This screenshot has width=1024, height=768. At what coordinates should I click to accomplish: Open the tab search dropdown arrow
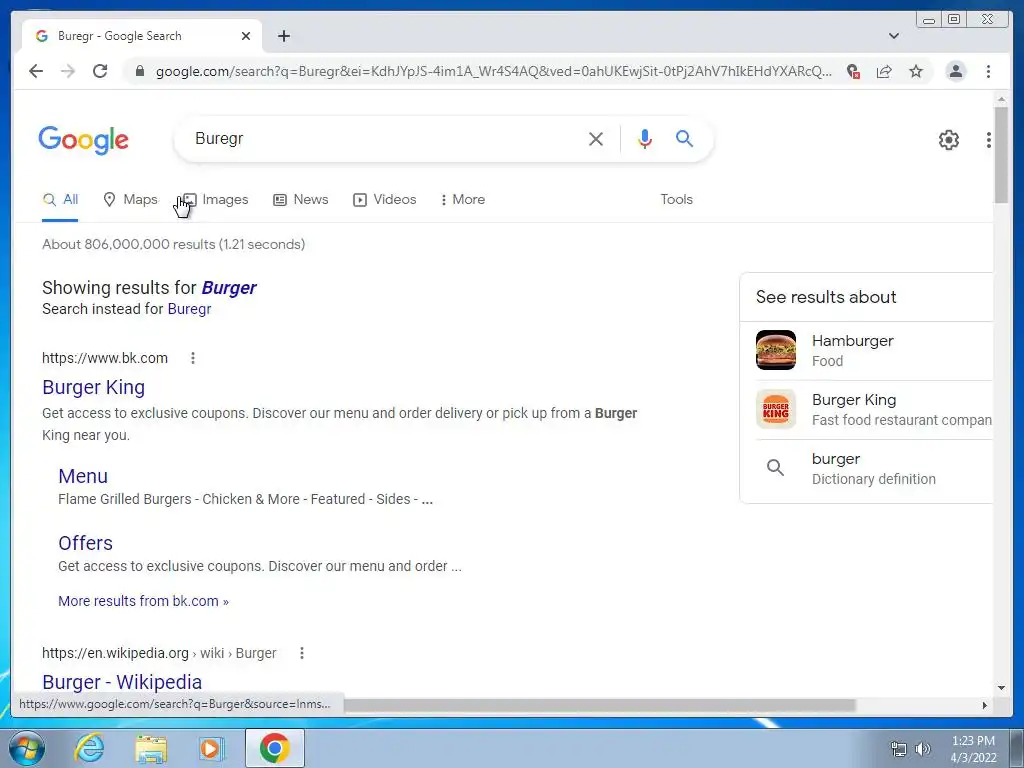[894, 36]
